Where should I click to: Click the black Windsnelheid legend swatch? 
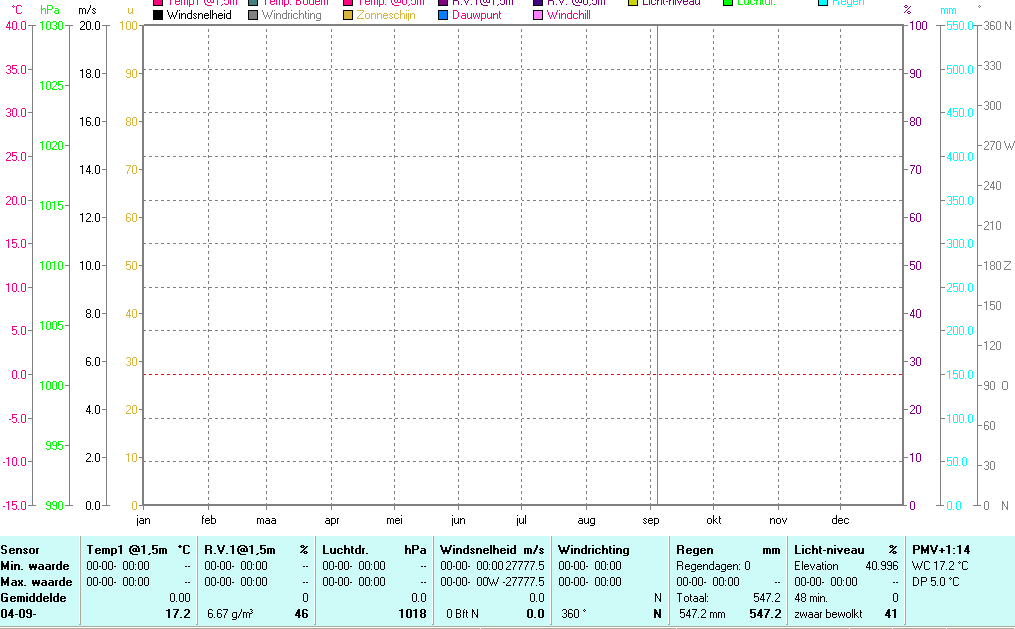point(158,15)
